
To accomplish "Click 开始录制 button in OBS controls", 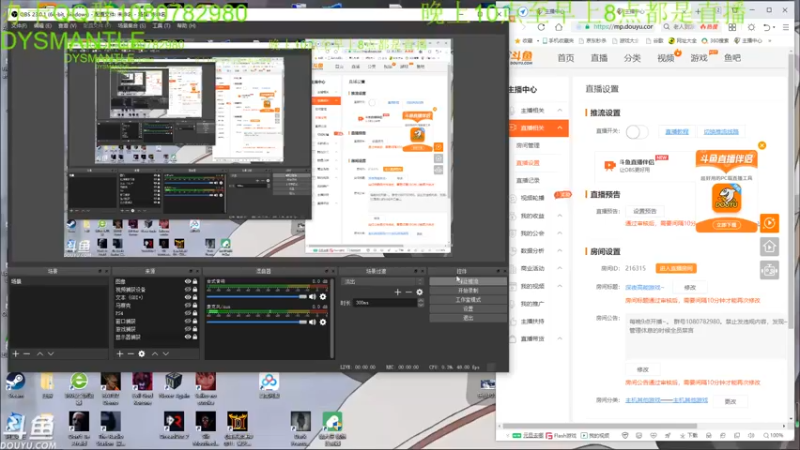I will coord(468,290).
